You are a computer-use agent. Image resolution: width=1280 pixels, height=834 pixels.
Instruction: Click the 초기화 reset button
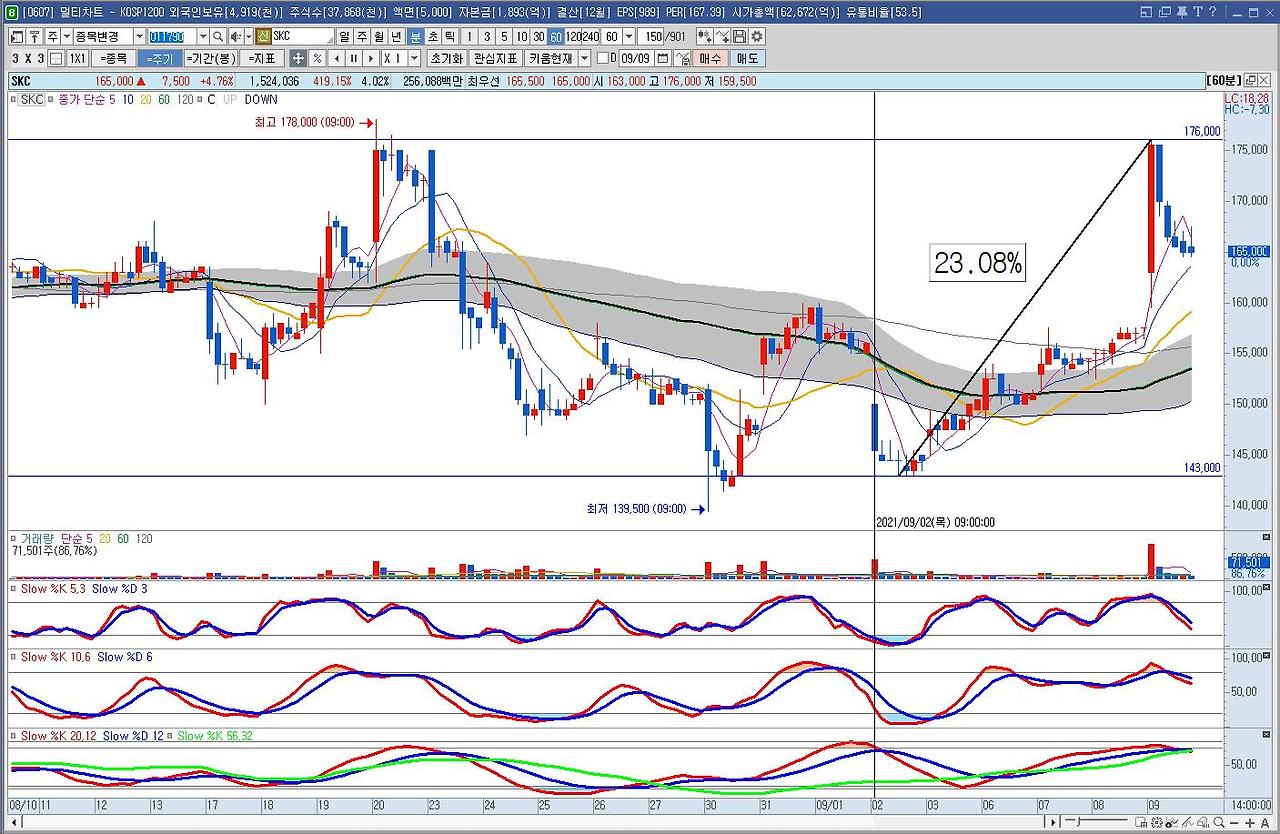pos(447,58)
